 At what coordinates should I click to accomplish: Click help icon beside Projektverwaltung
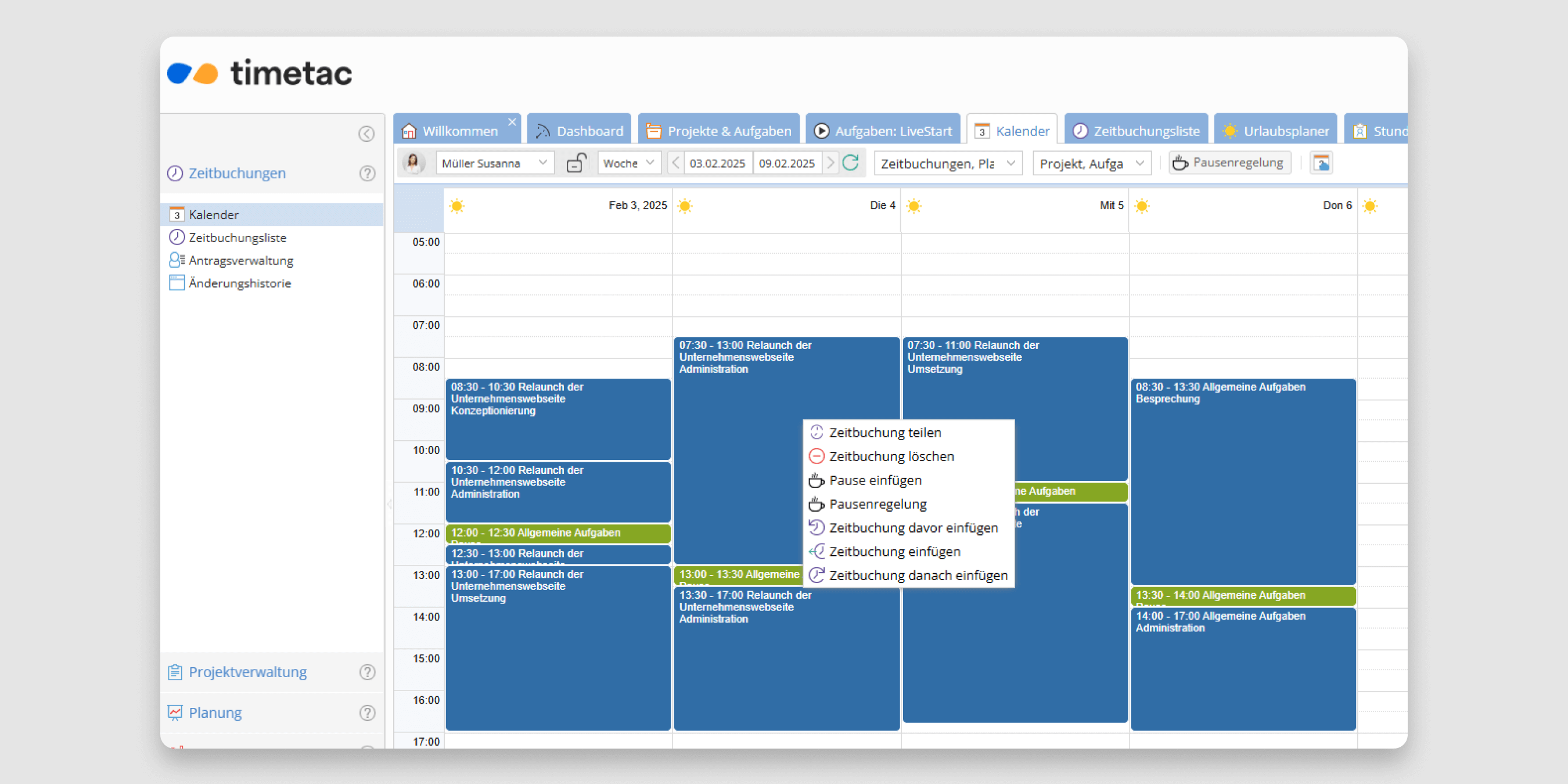point(367,672)
